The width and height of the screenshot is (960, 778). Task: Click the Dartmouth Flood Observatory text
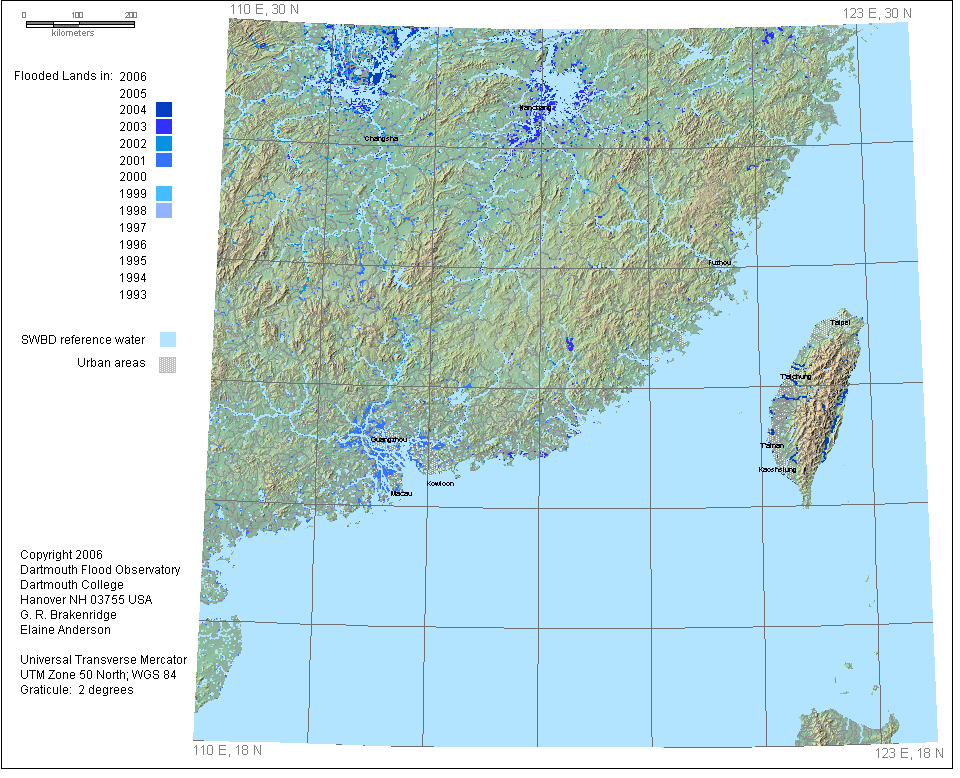pos(100,570)
